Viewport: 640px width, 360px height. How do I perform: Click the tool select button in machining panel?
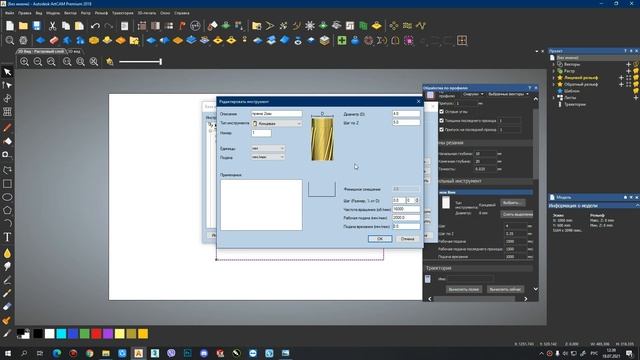(x=513, y=203)
